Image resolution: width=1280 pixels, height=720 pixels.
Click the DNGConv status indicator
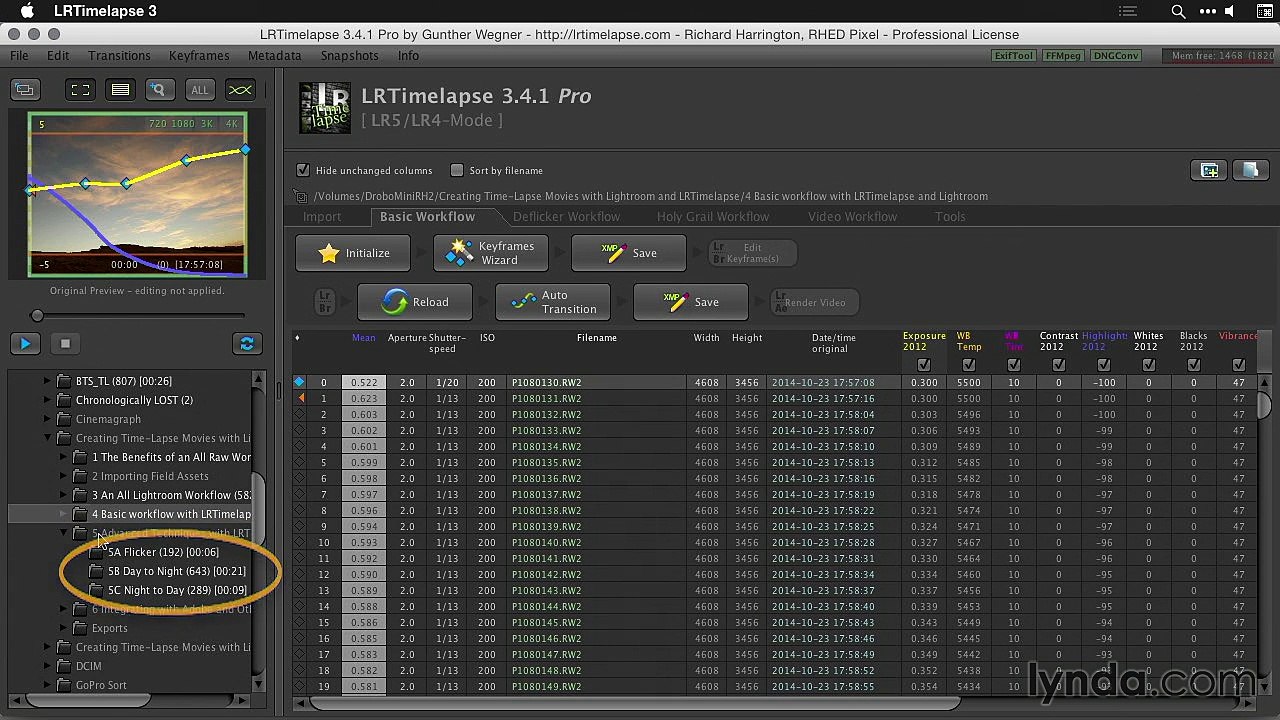coord(1115,56)
